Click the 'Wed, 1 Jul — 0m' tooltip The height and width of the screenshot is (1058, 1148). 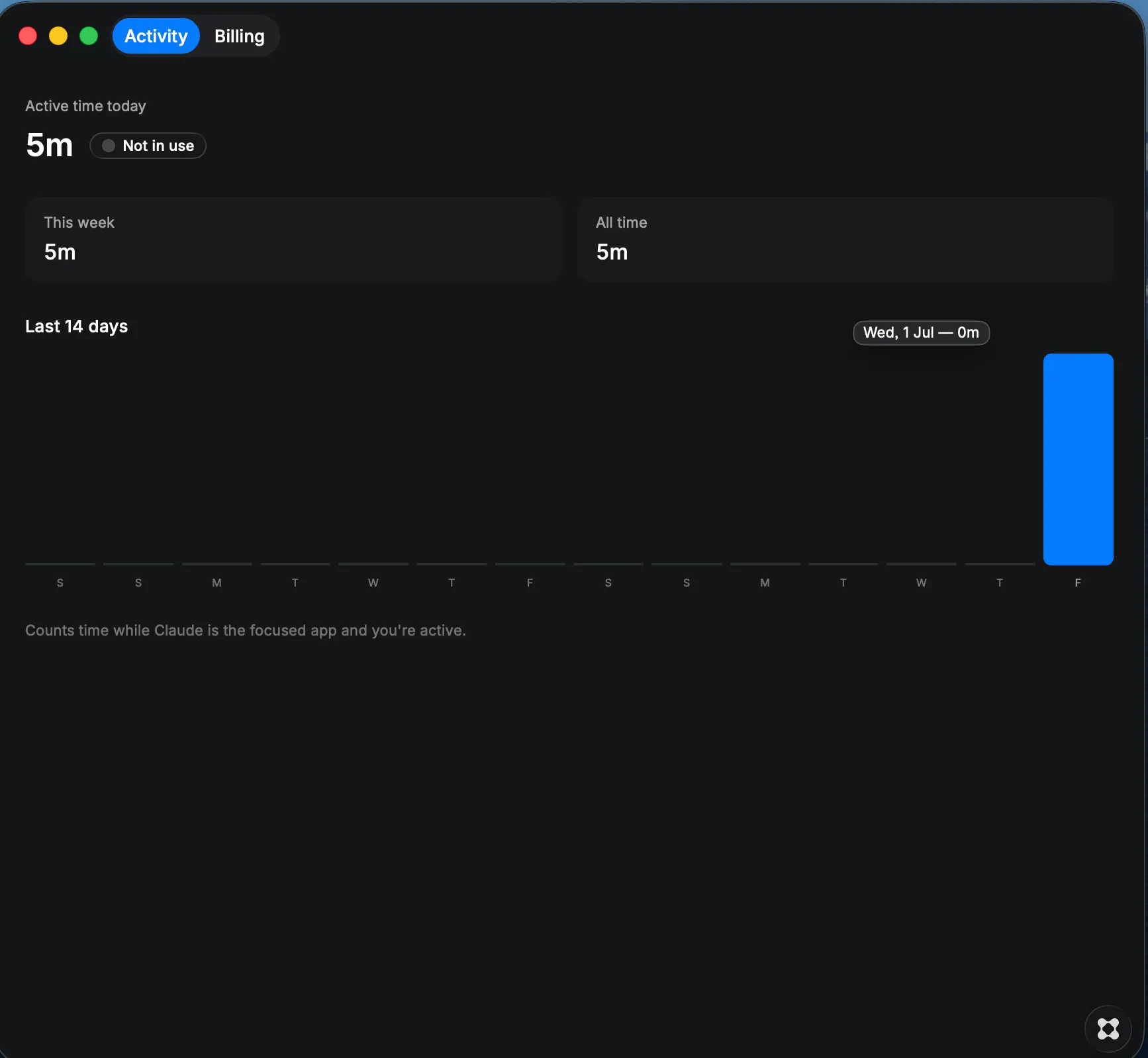921,333
